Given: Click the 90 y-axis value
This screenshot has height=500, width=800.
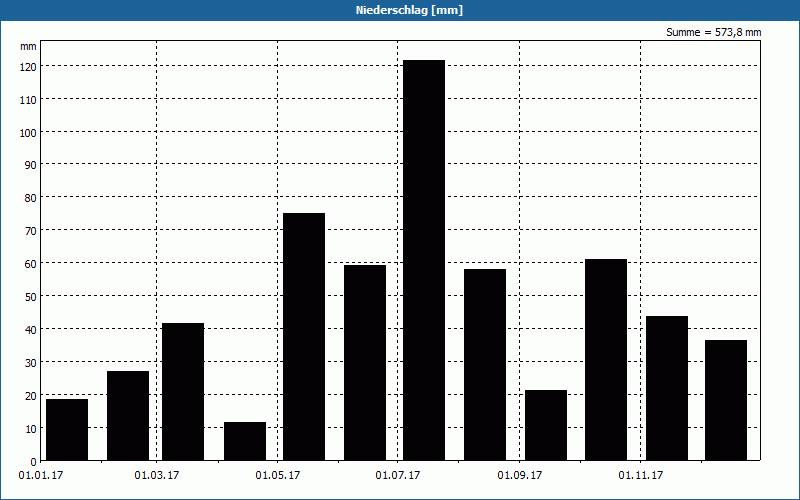Looking at the screenshot, I should pyautogui.click(x=31, y=165).
